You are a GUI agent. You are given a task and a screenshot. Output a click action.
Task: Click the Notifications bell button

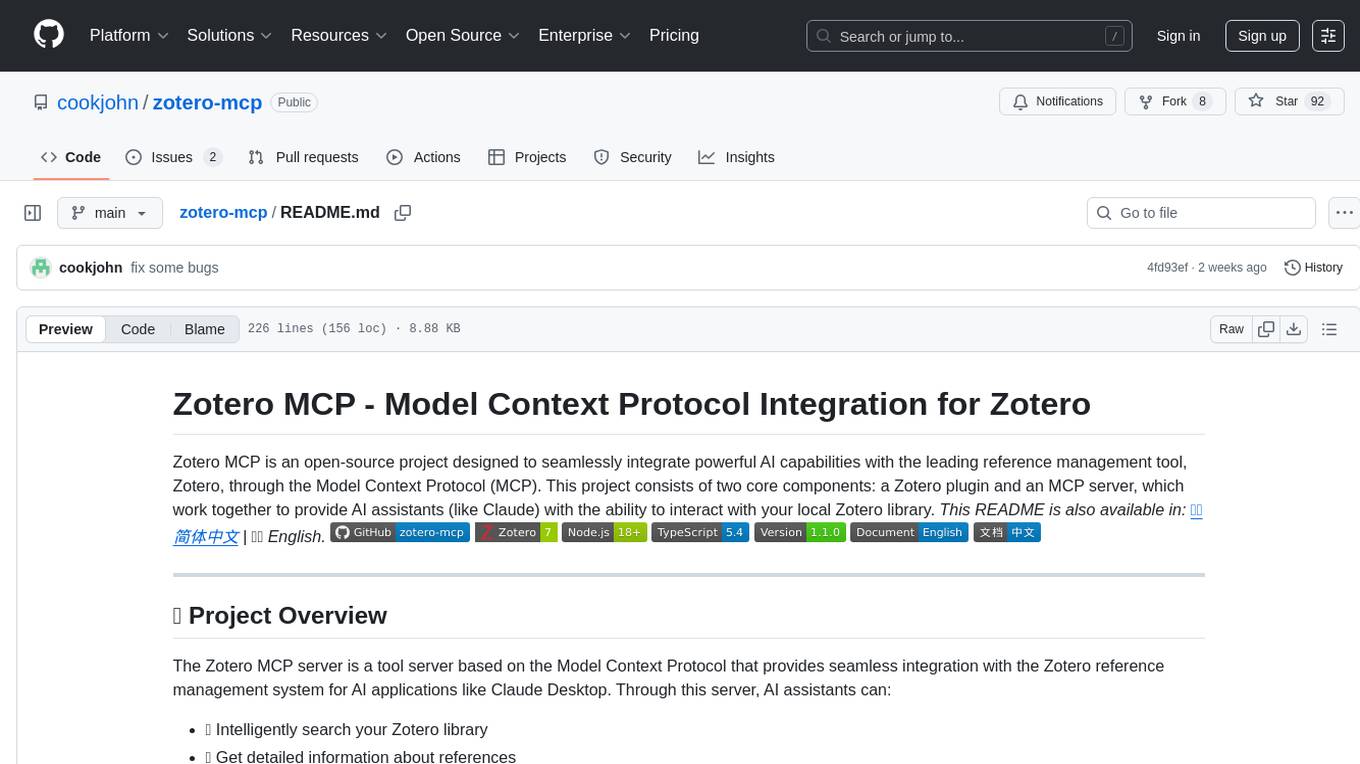1058,101
